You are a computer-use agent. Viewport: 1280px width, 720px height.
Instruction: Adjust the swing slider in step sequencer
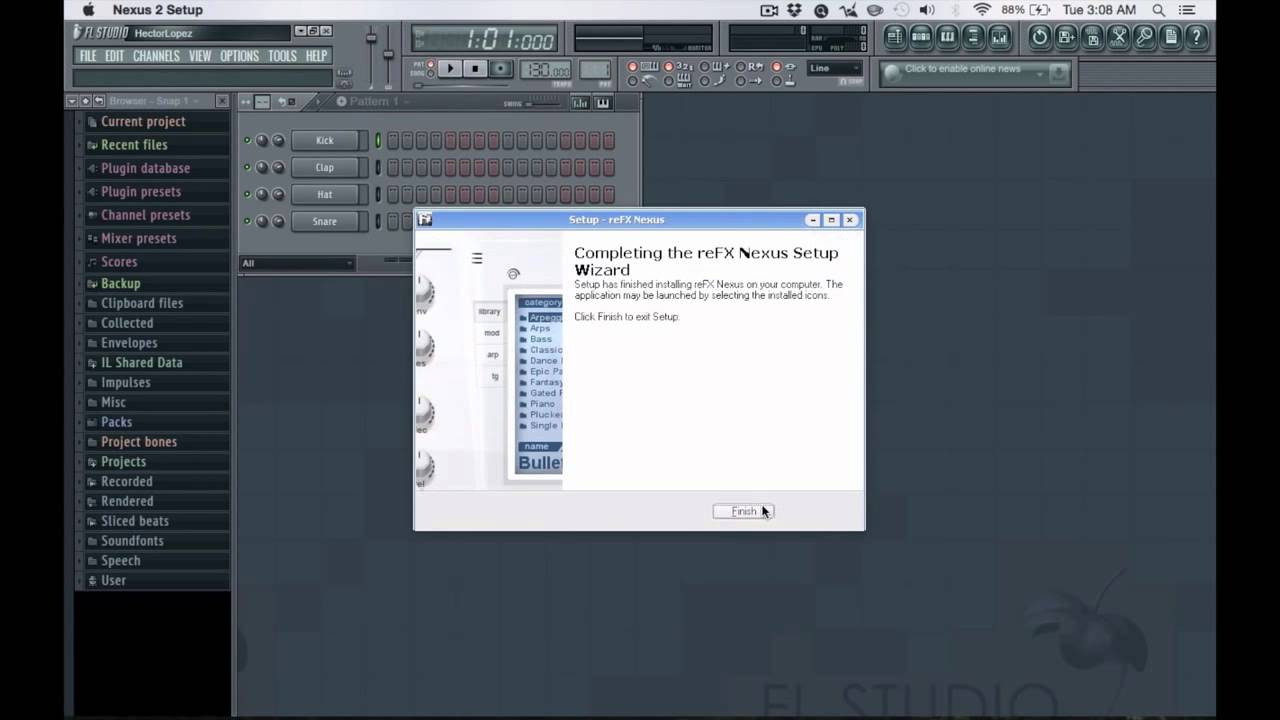pos(544,104)
